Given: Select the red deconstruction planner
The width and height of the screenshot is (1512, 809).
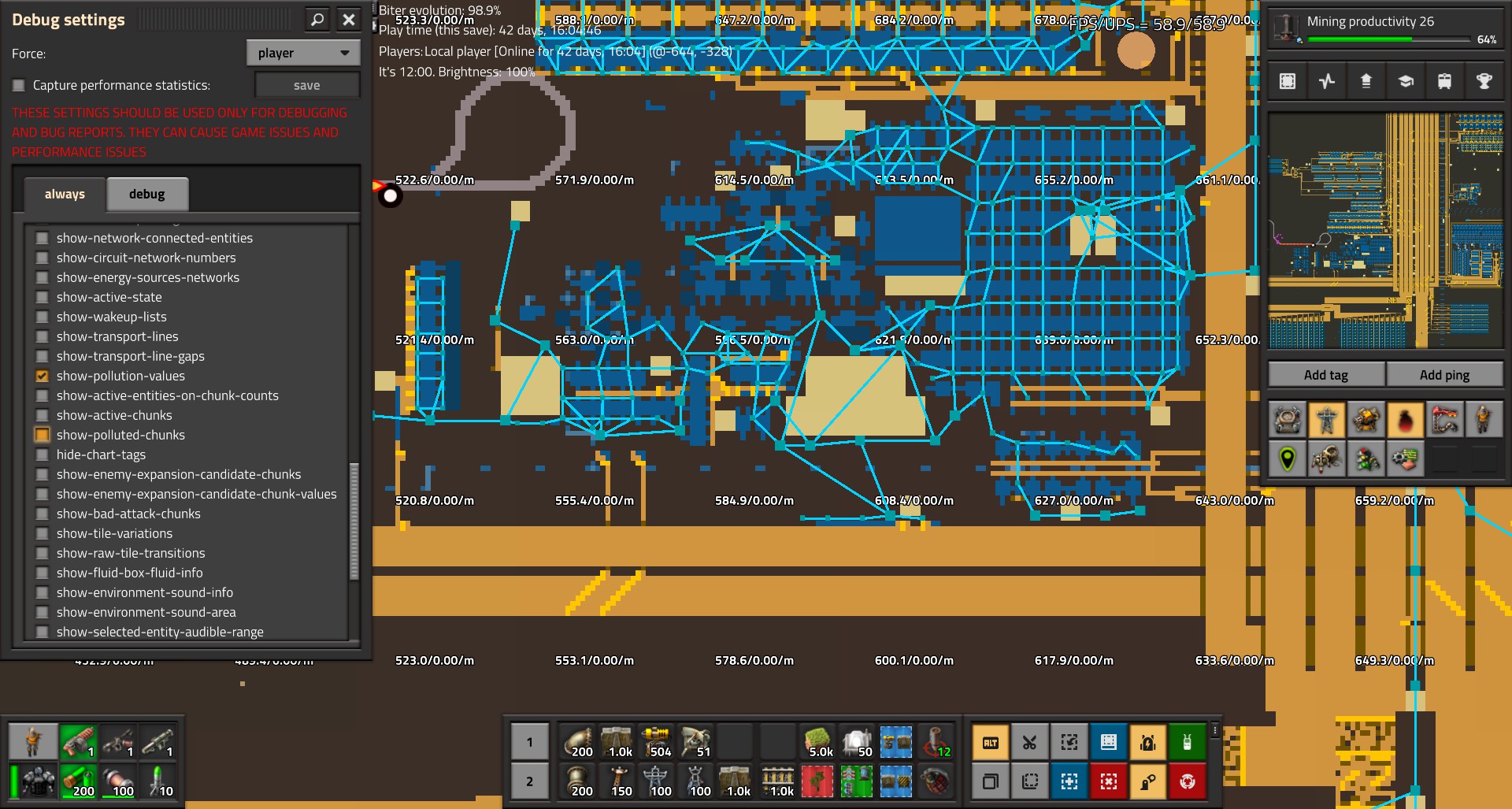Looking at the screenshot, I should (817, 781).
